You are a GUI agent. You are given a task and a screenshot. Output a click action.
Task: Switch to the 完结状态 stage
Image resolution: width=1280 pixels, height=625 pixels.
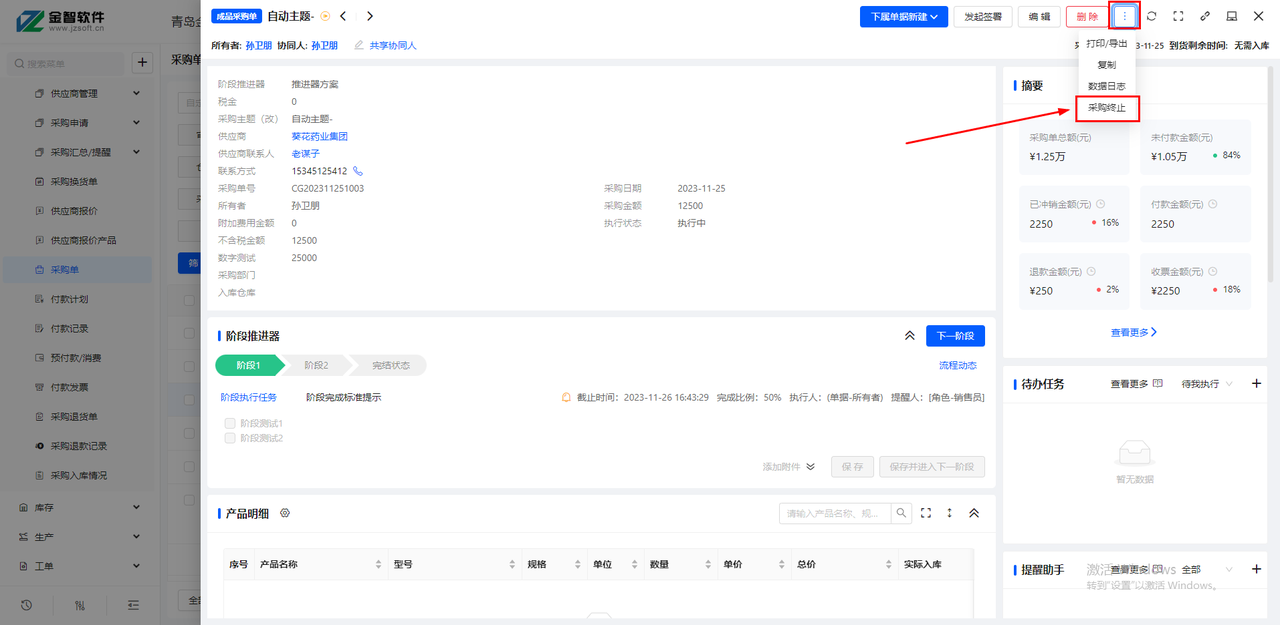390,365
